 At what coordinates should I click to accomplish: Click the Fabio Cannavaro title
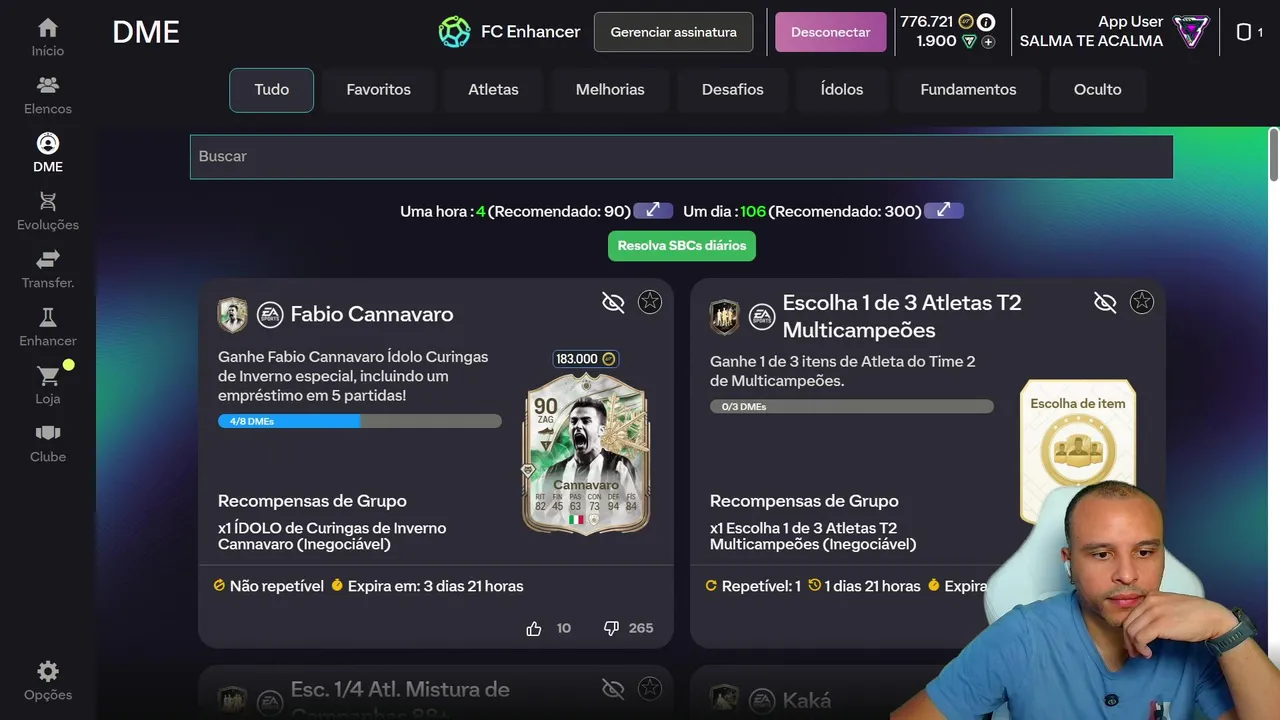[x=372, y=314]
